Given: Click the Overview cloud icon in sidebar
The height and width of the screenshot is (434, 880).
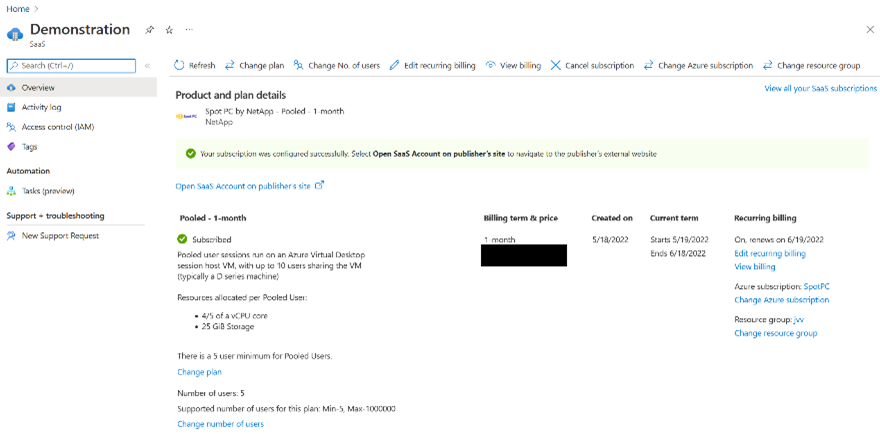Looking at the screenshot, I should 11,88.
